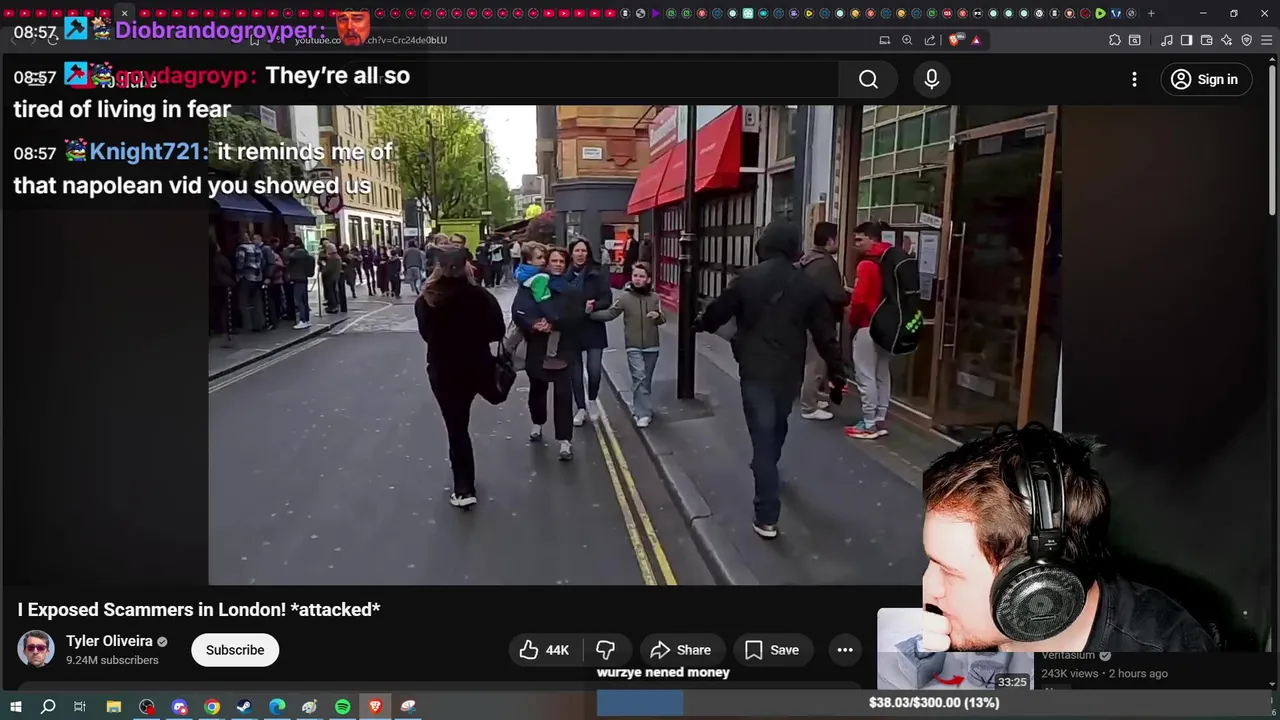Click the Brave Shields lion icon

coord(956,40)
